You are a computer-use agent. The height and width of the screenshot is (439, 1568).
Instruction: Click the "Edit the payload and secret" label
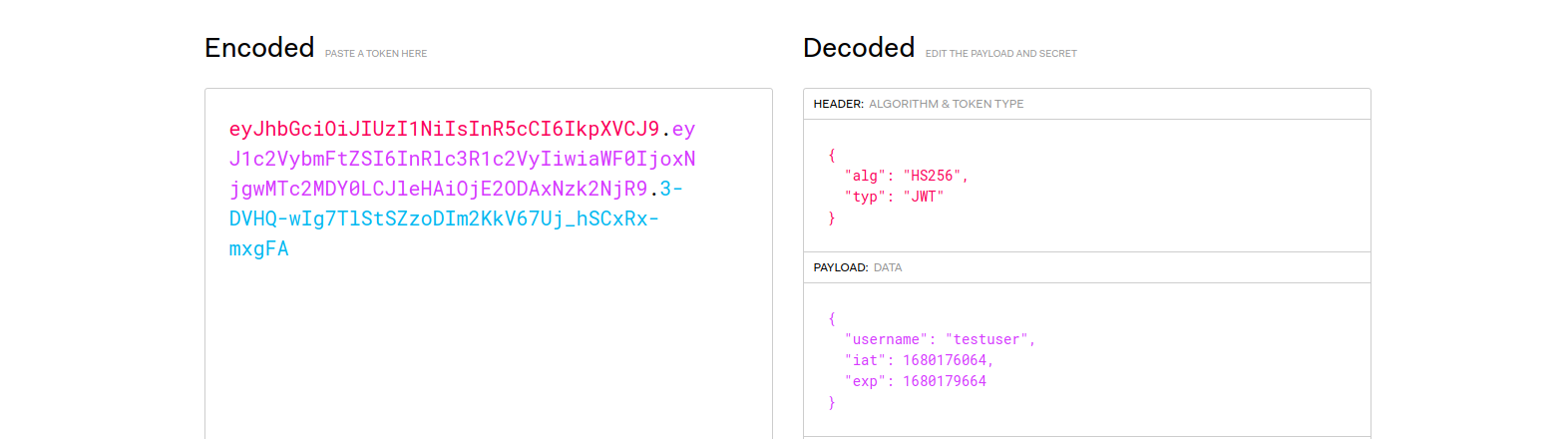coord(1000,54)
